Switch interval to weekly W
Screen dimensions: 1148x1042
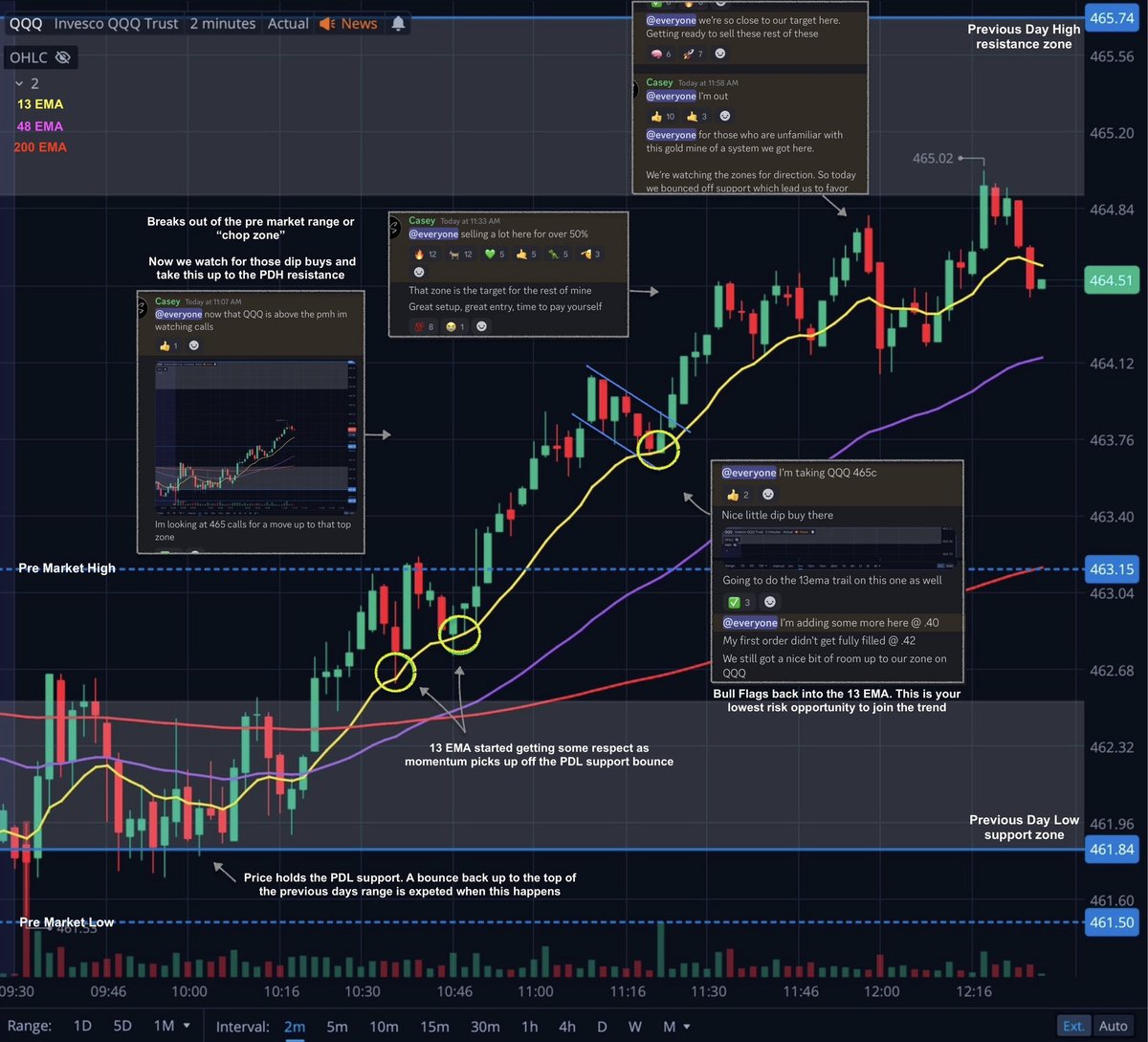[634, 1027]
